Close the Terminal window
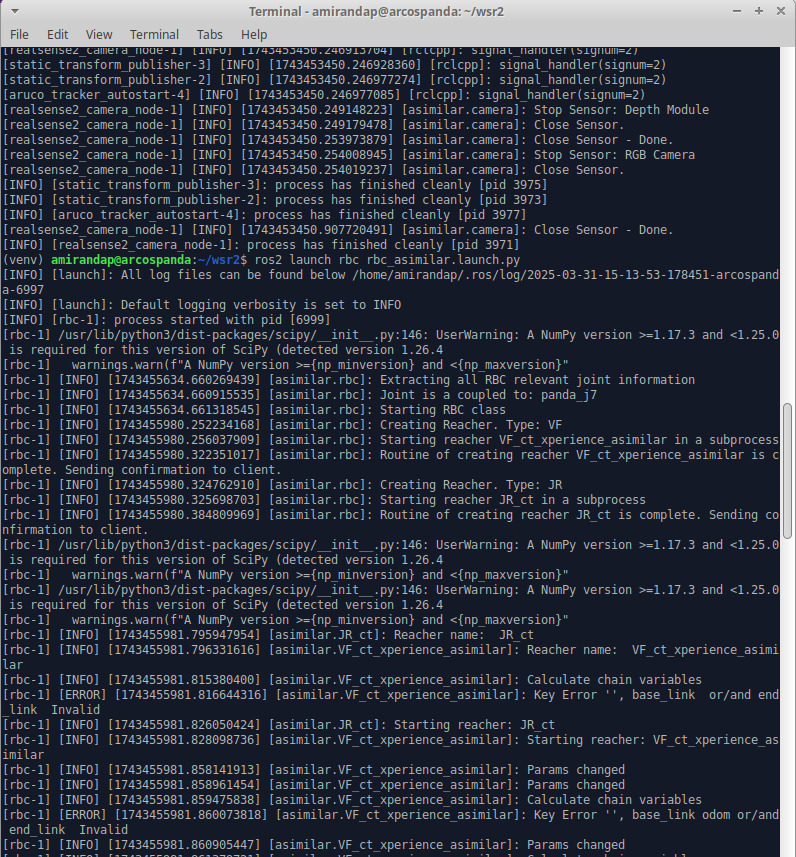 [x=782, y=11]
